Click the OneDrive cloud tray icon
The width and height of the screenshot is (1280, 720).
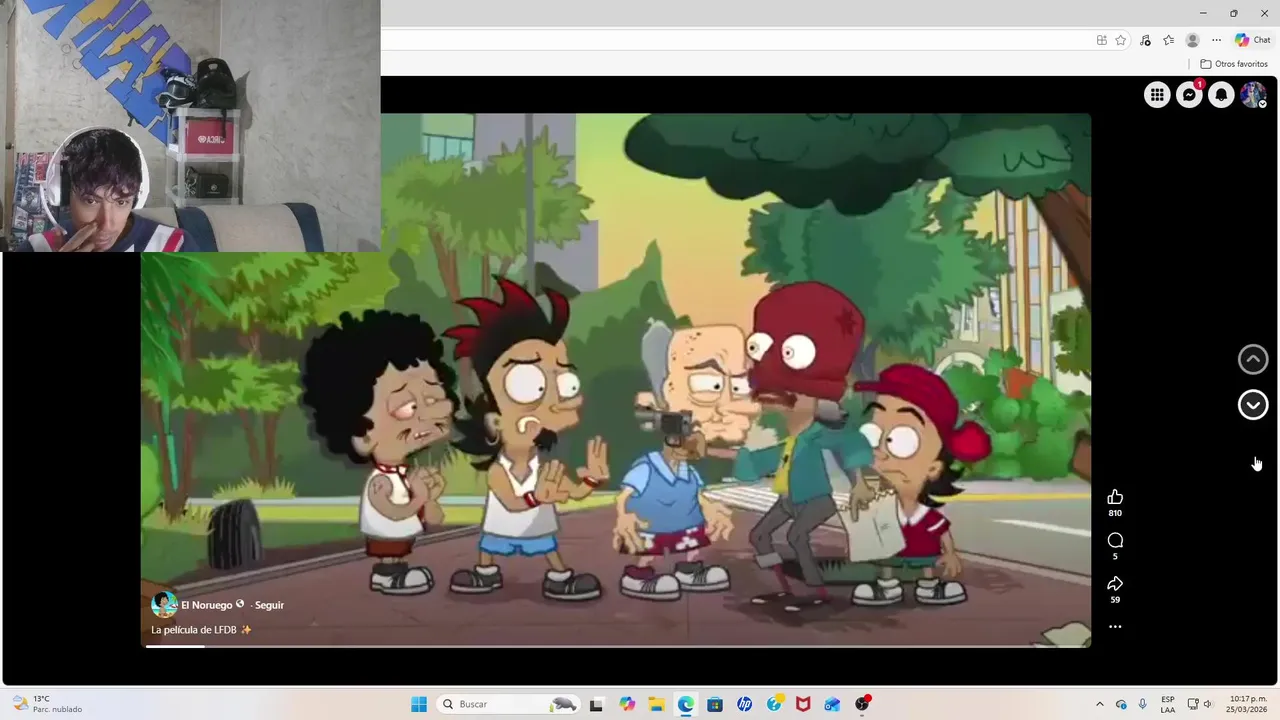(x=1121, y=704)
